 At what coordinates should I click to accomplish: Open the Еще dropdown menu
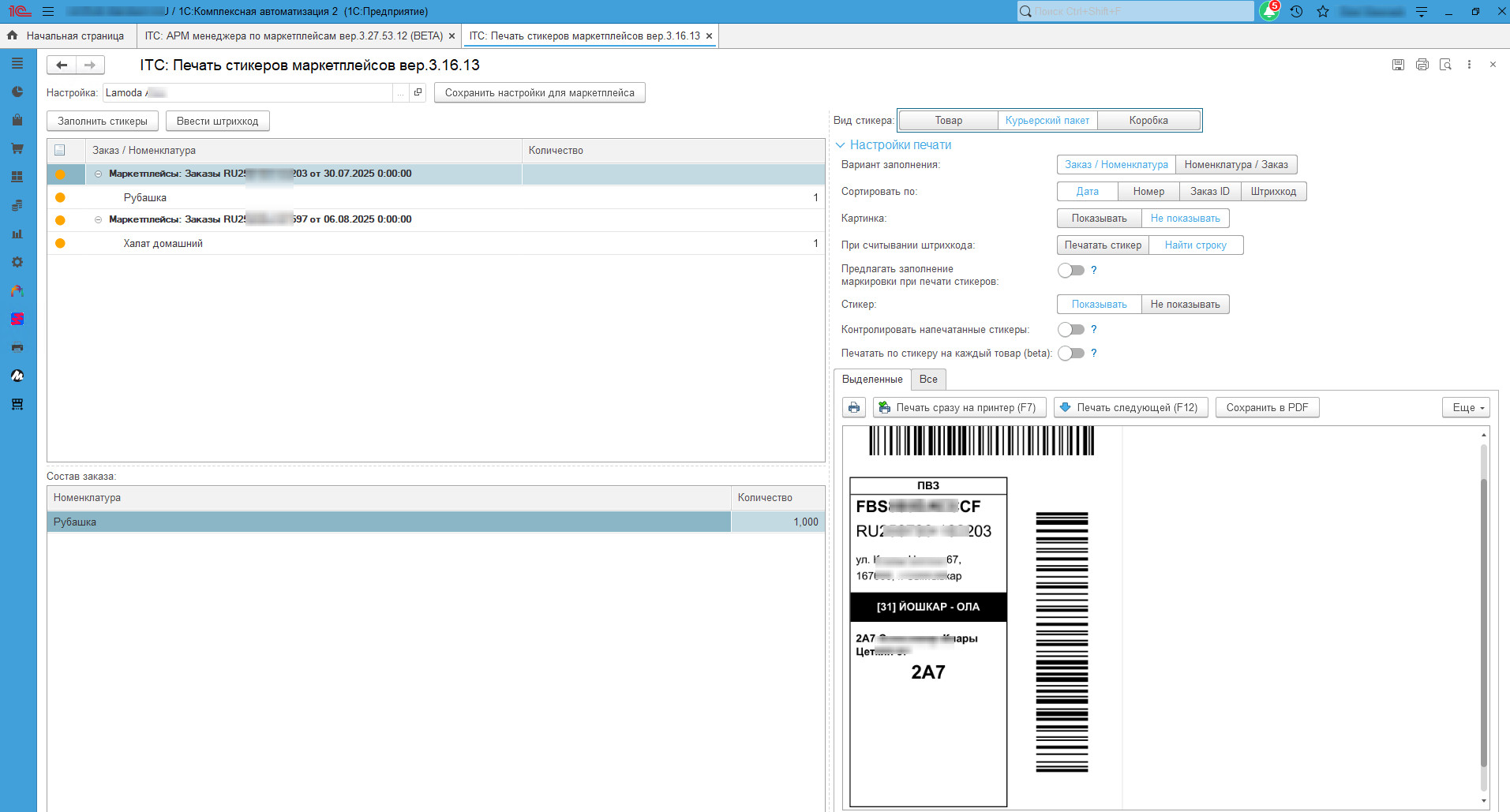1468,408
